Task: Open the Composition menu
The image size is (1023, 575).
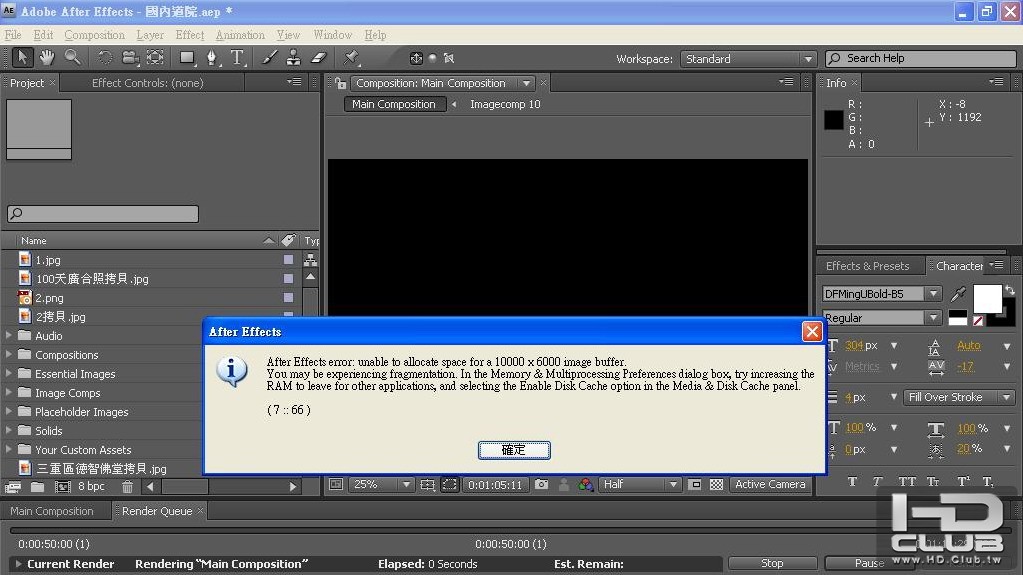Action: [94, 35]
